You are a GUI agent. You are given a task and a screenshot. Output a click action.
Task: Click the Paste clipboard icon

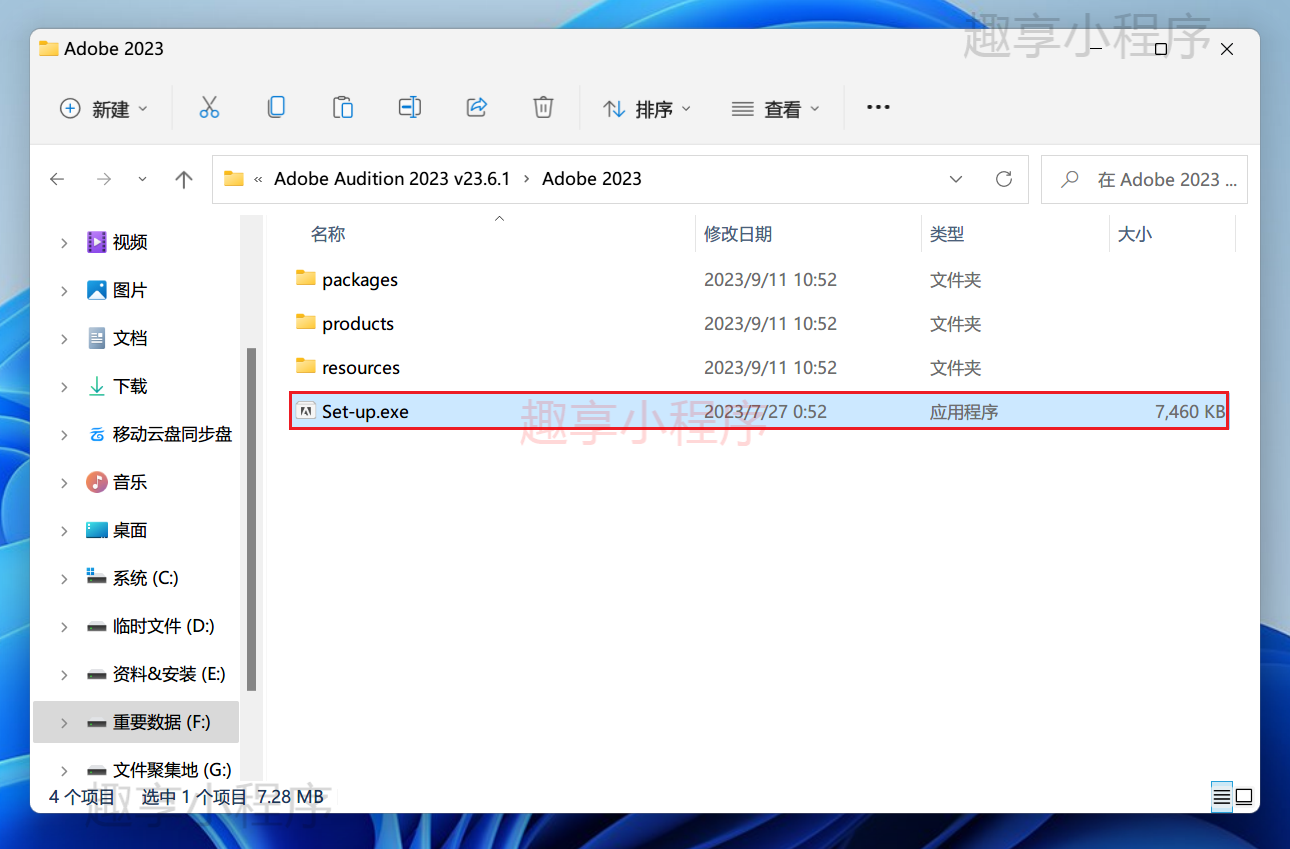[343, 108]
